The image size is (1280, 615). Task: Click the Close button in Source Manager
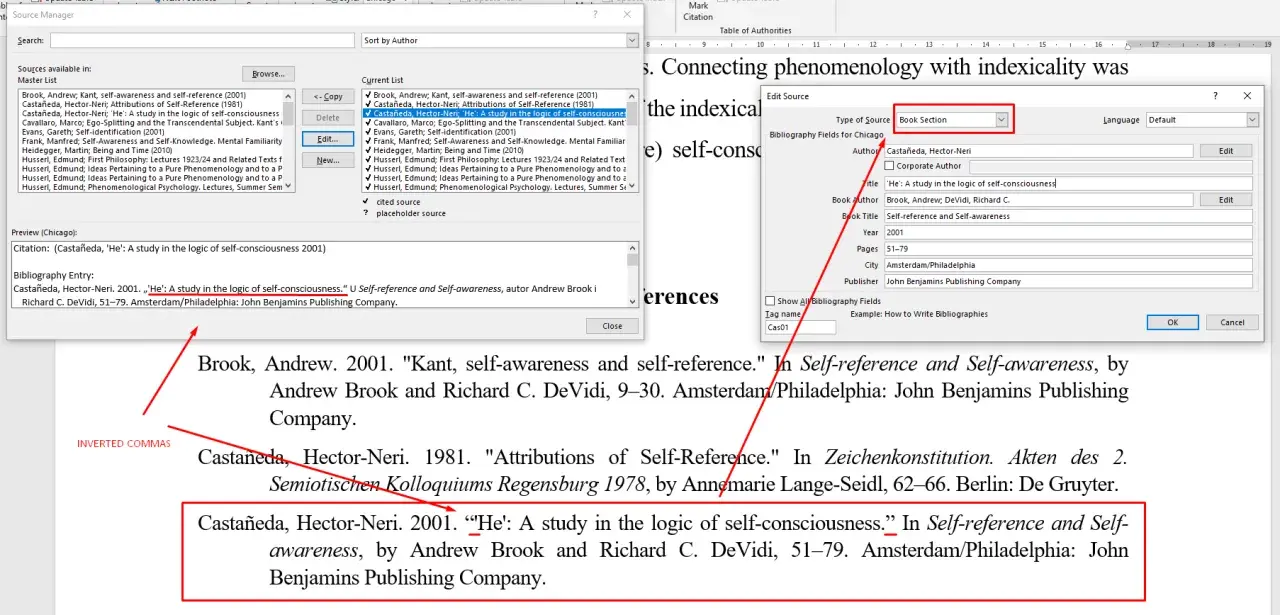[x=612, y=326]
